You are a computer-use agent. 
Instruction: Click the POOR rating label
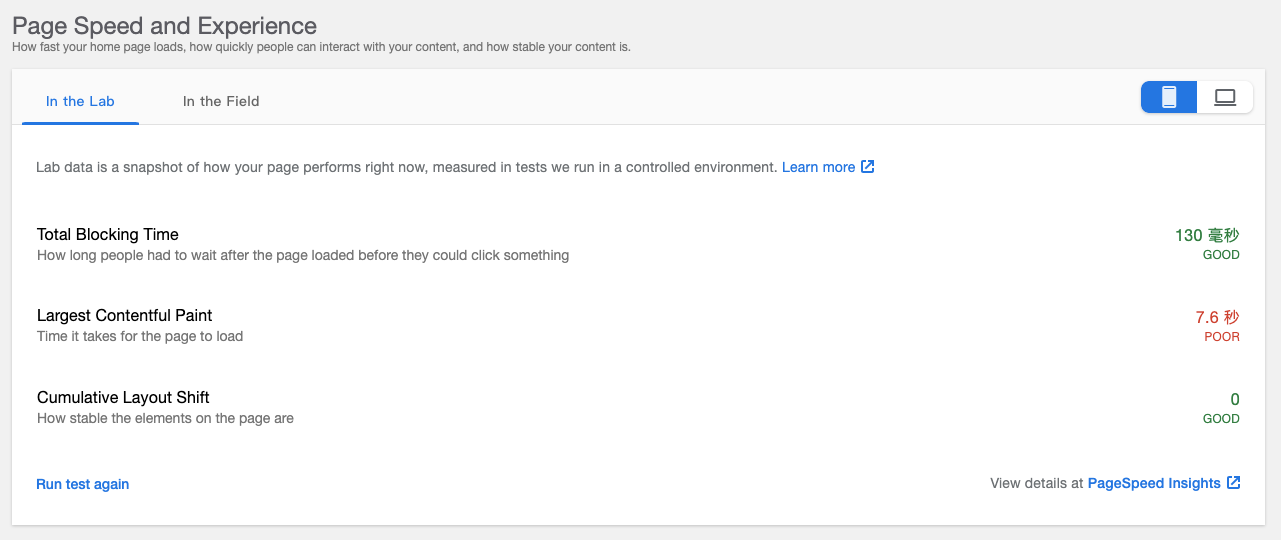tap(1222, 337)
